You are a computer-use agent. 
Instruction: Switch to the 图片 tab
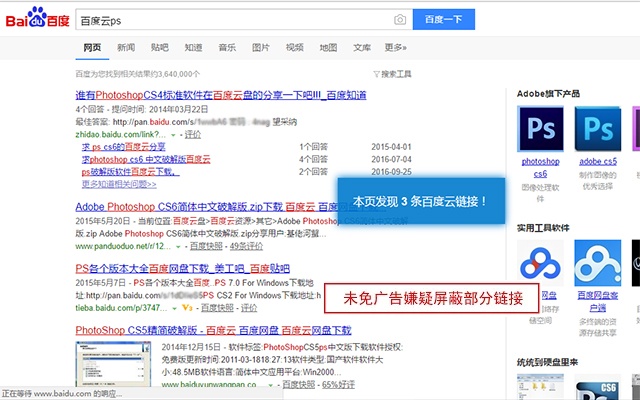261,47
